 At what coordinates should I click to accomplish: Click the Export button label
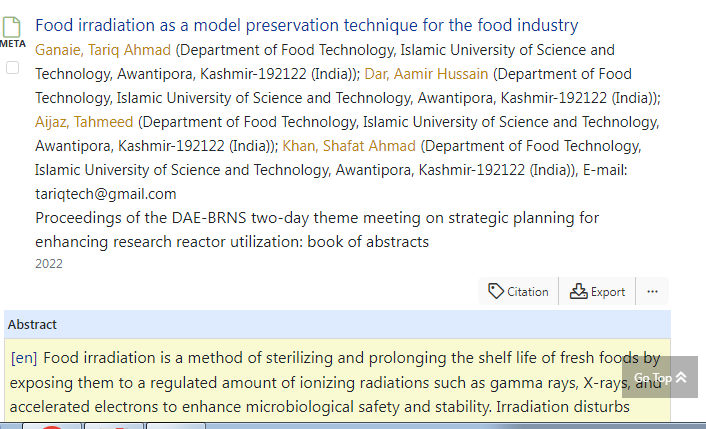click(608, 292)
